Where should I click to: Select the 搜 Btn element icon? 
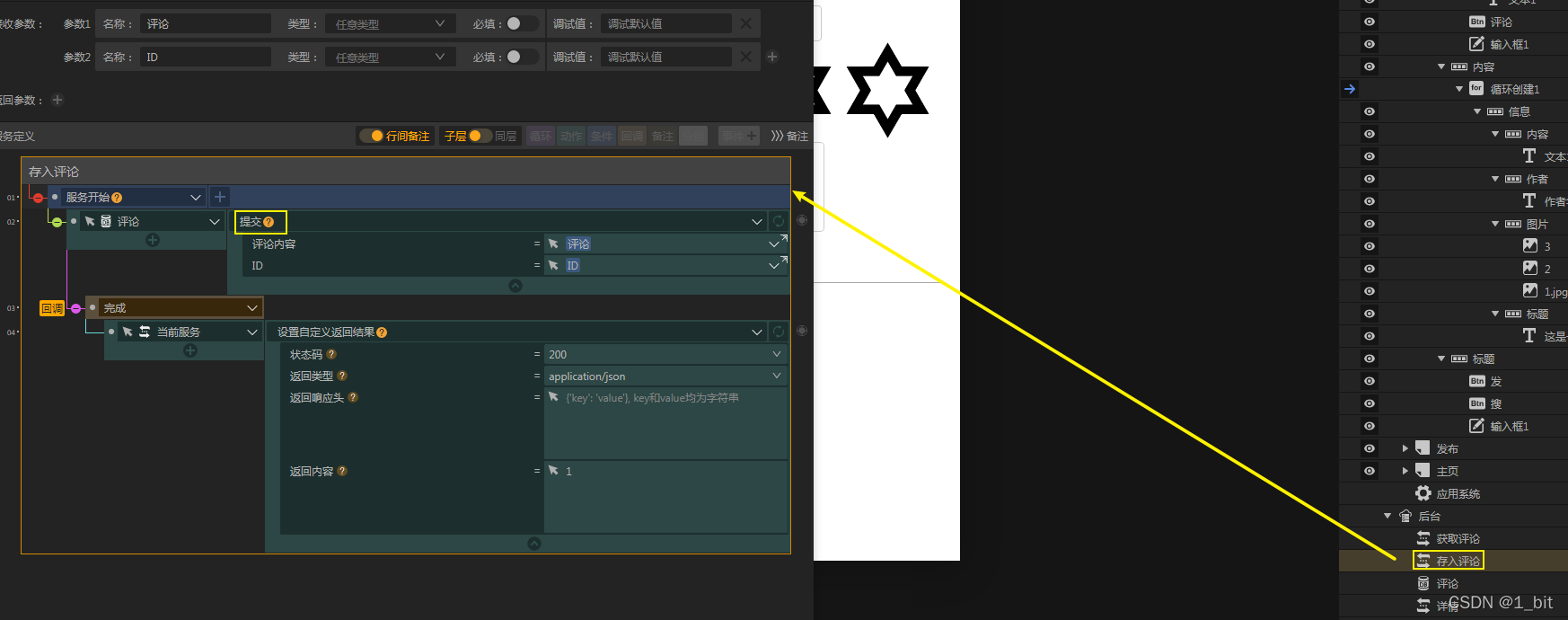[x=1477, y=403]
